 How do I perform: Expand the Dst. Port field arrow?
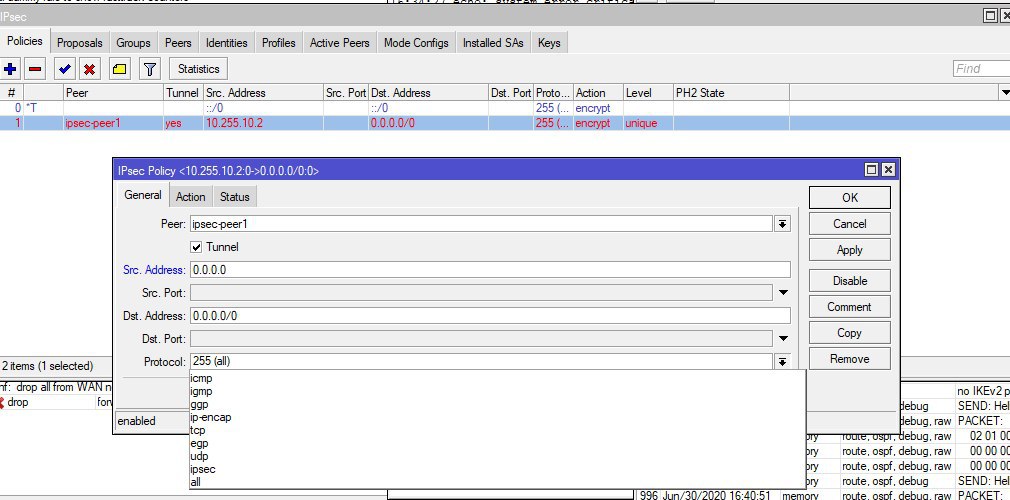(783, 339)
